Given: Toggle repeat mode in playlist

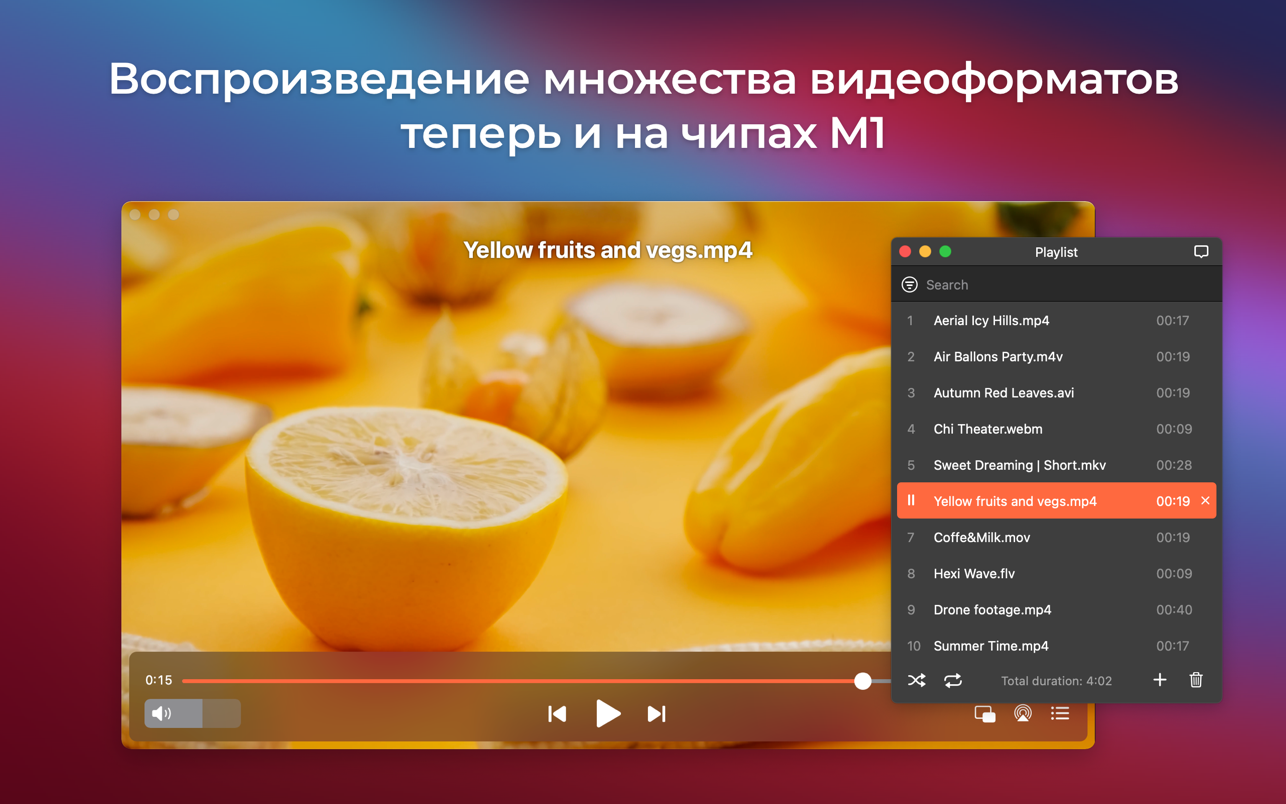Looking at the screenshot, I should click(x=953, y=681).
